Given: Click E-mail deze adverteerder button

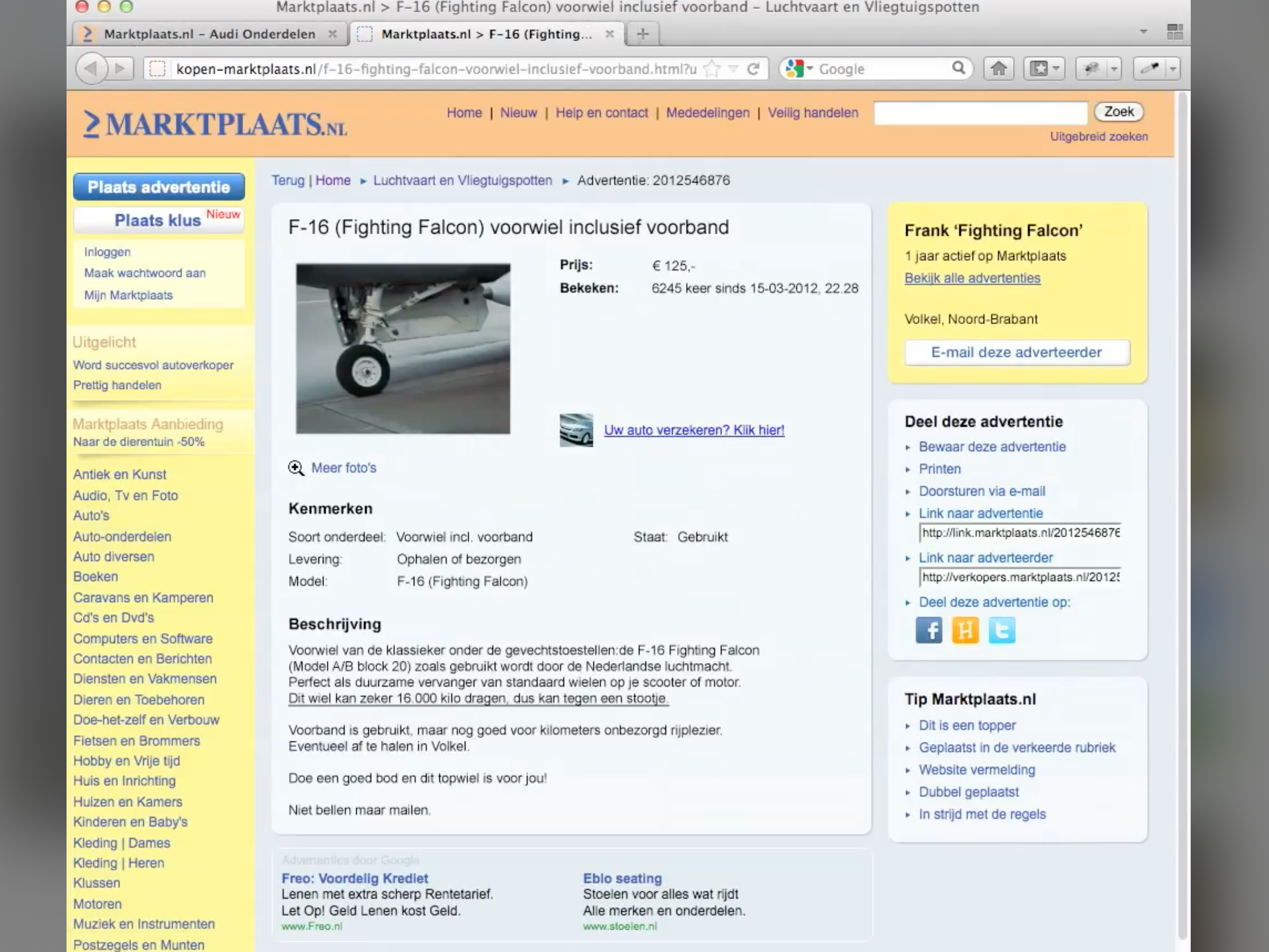Looking at the screenshot, I should click(1017, 352).
